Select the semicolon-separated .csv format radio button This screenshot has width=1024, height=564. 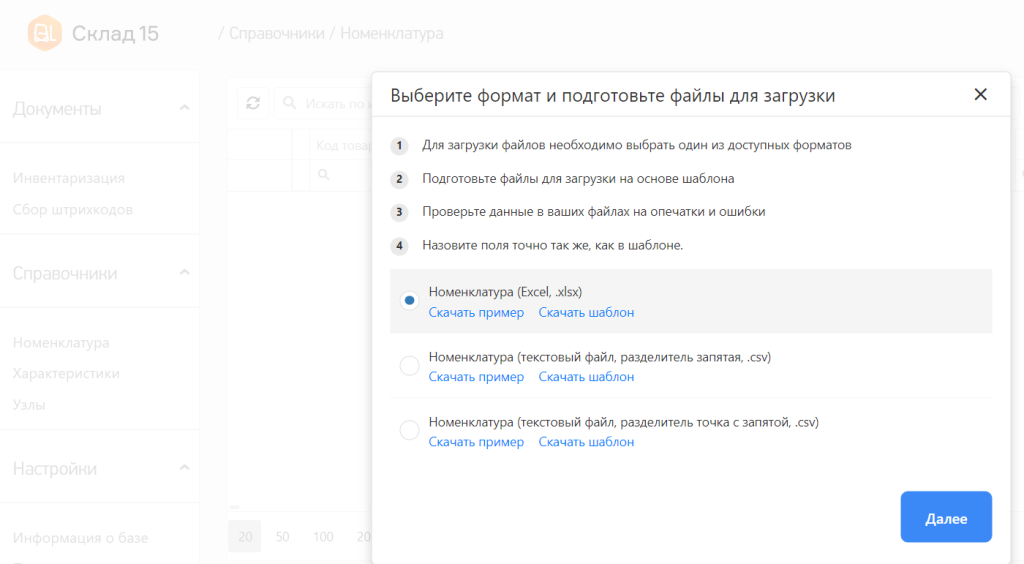(x=409, y=430)
